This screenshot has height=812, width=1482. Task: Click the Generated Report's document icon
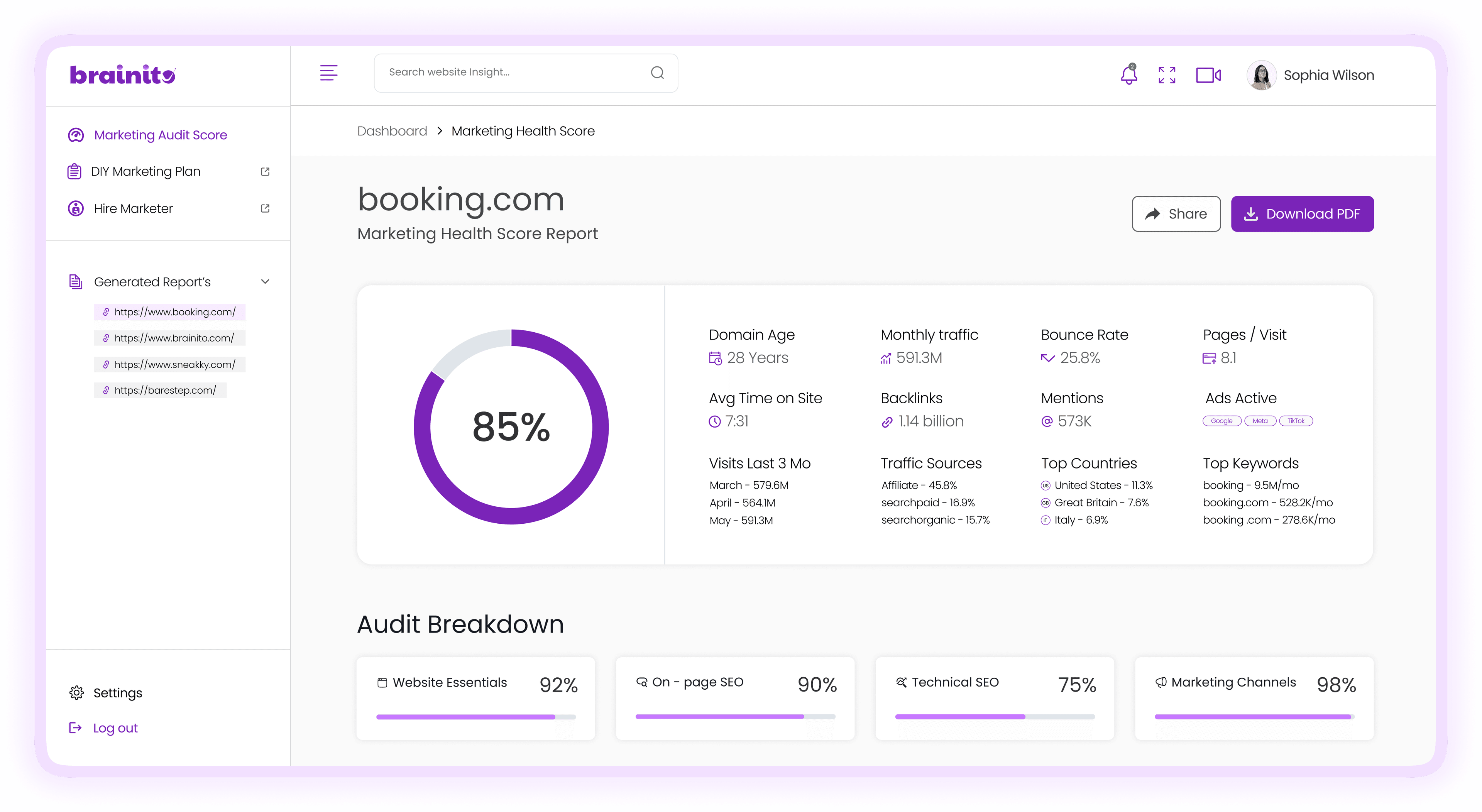click(75, 281)
